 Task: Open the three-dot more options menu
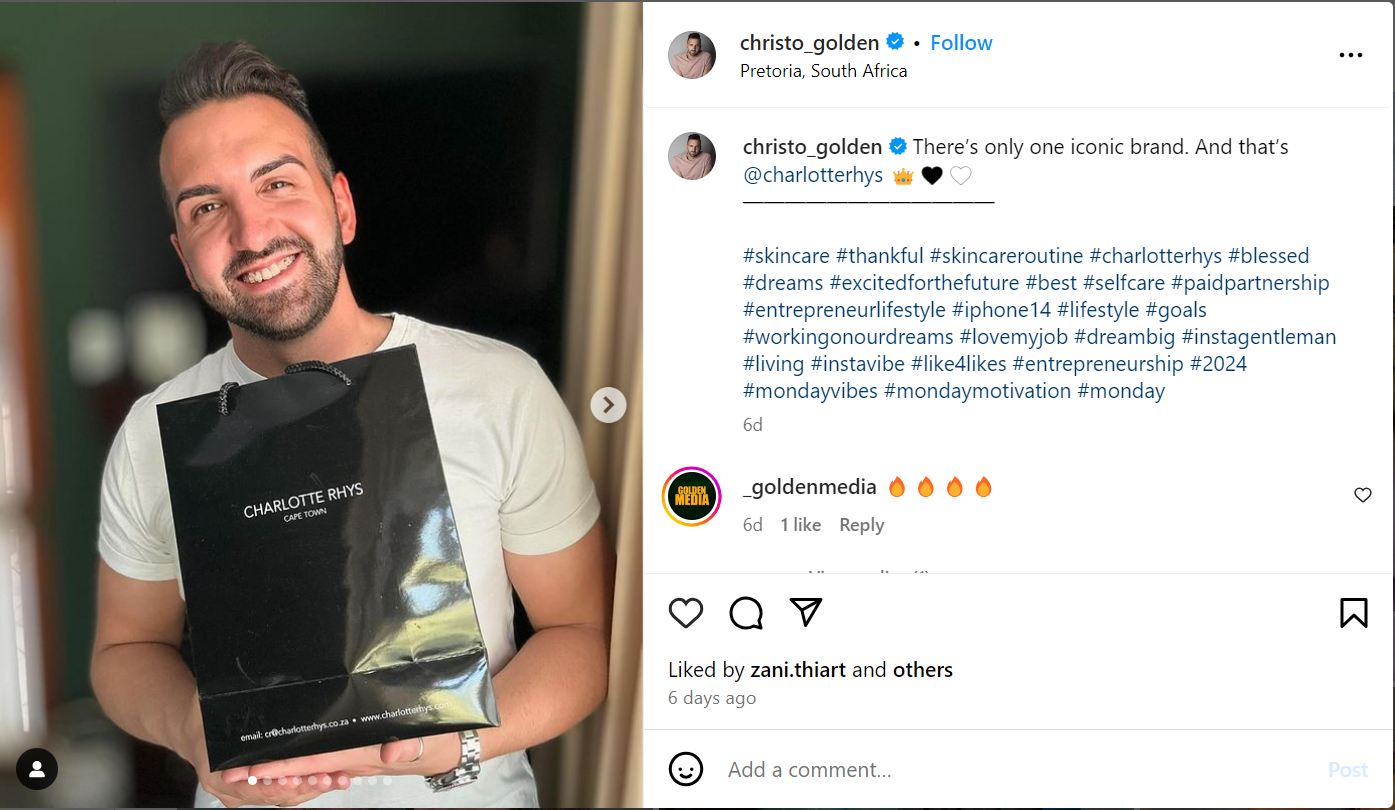(x=1351, y=56)
